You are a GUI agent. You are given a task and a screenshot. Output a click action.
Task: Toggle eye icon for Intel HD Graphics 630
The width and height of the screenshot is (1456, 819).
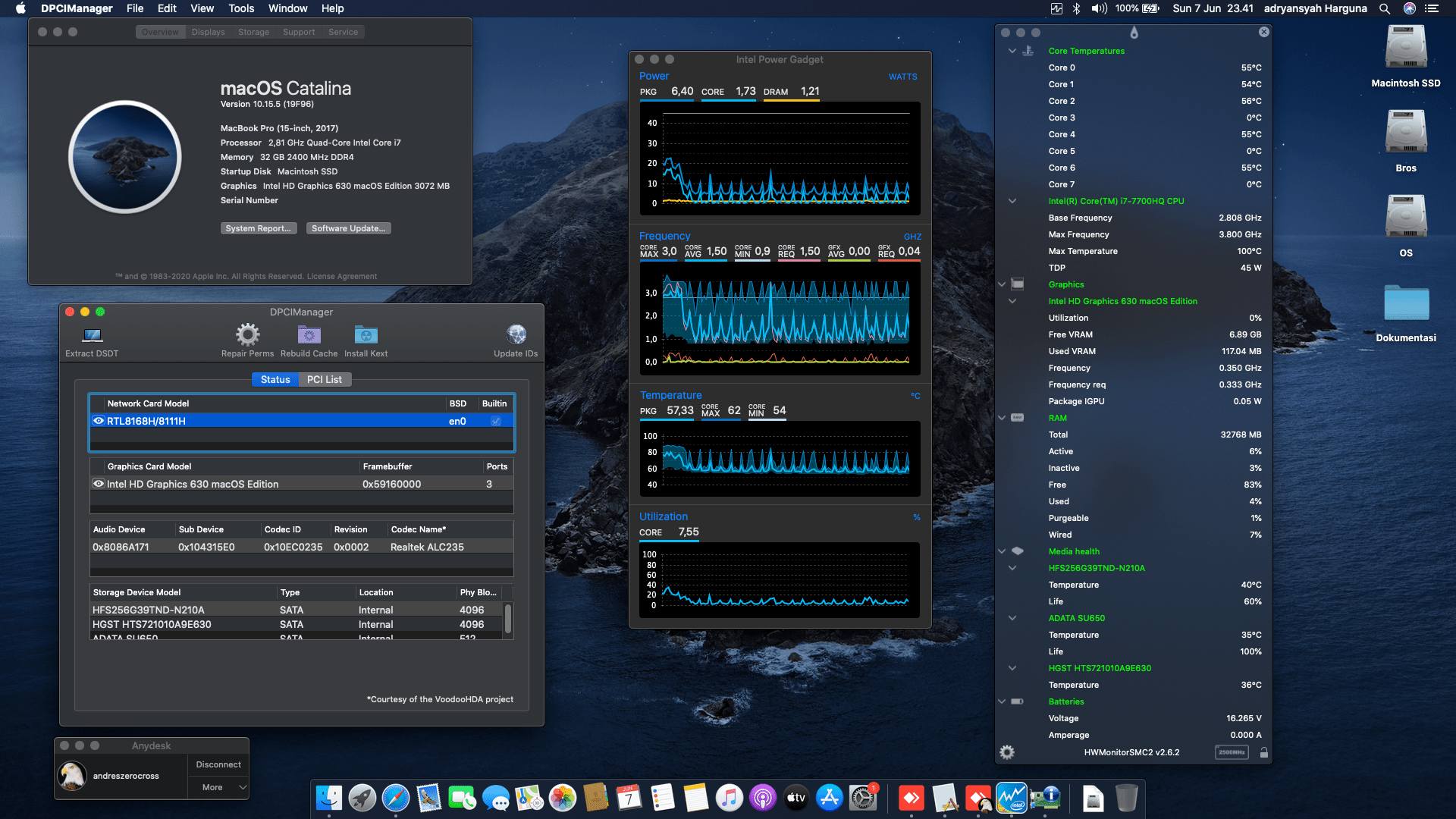coord(98,484)
